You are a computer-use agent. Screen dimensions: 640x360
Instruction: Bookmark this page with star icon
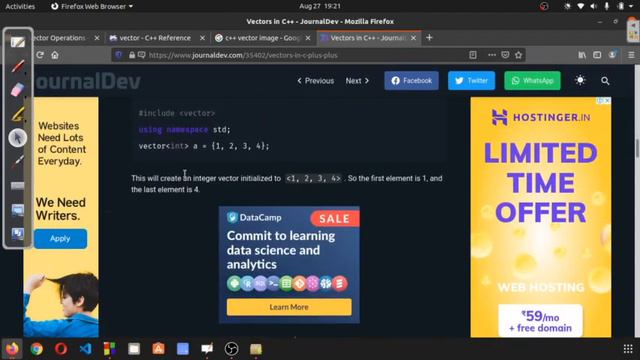[x=519, y=55]
